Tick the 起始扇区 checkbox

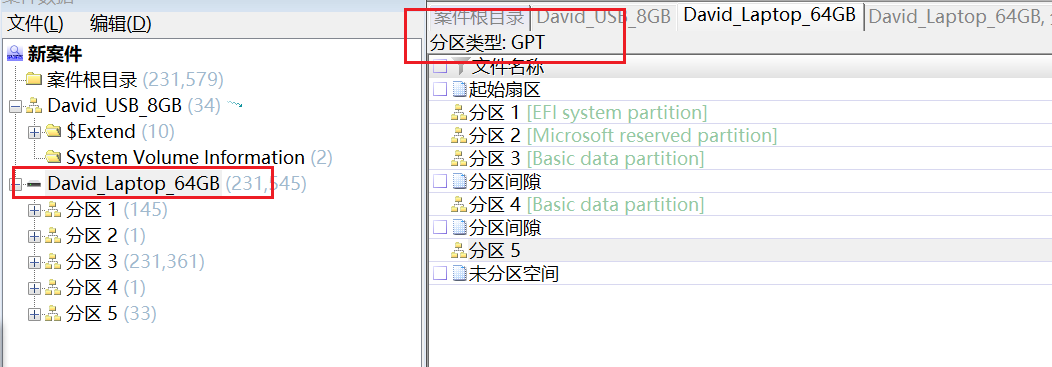439,89
